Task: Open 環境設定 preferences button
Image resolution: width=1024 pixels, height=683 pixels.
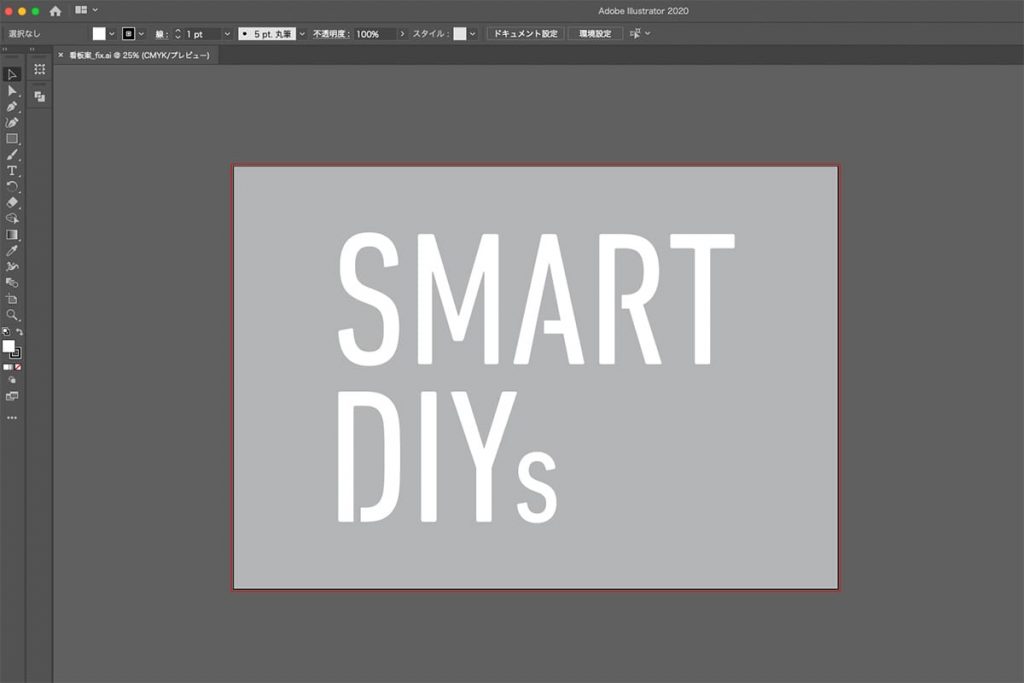Action: tap(595, 34)
